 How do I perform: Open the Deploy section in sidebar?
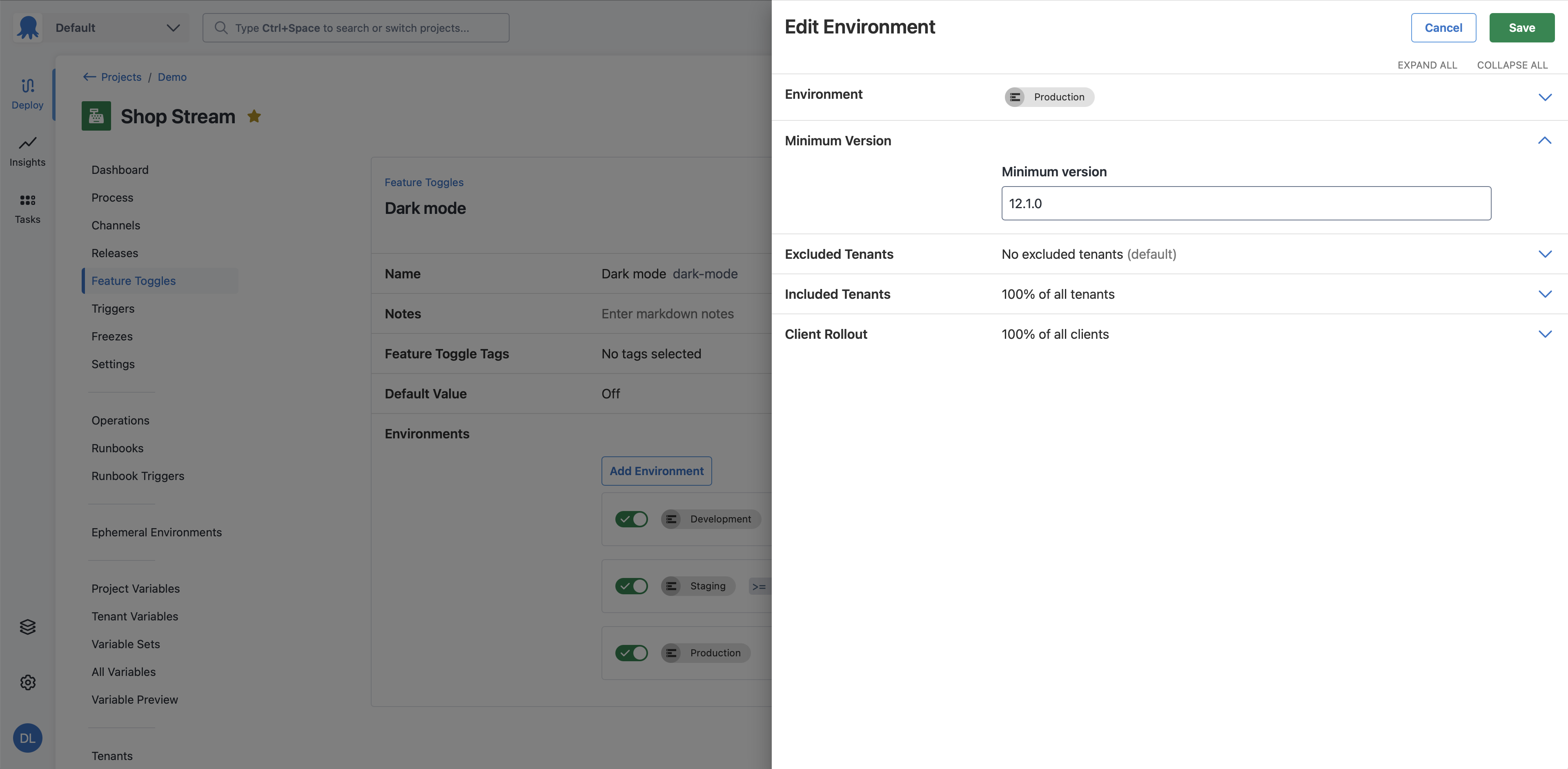click(x=27, y=94)
